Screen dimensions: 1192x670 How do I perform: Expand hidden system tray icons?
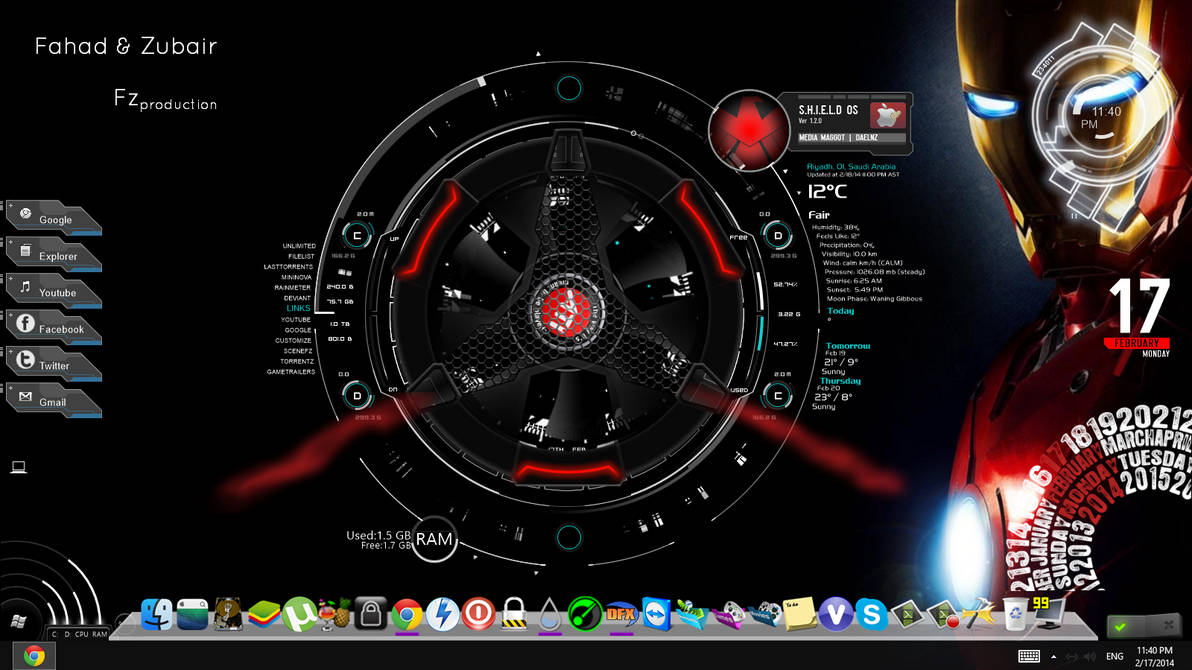click(x=1054, y=656)
